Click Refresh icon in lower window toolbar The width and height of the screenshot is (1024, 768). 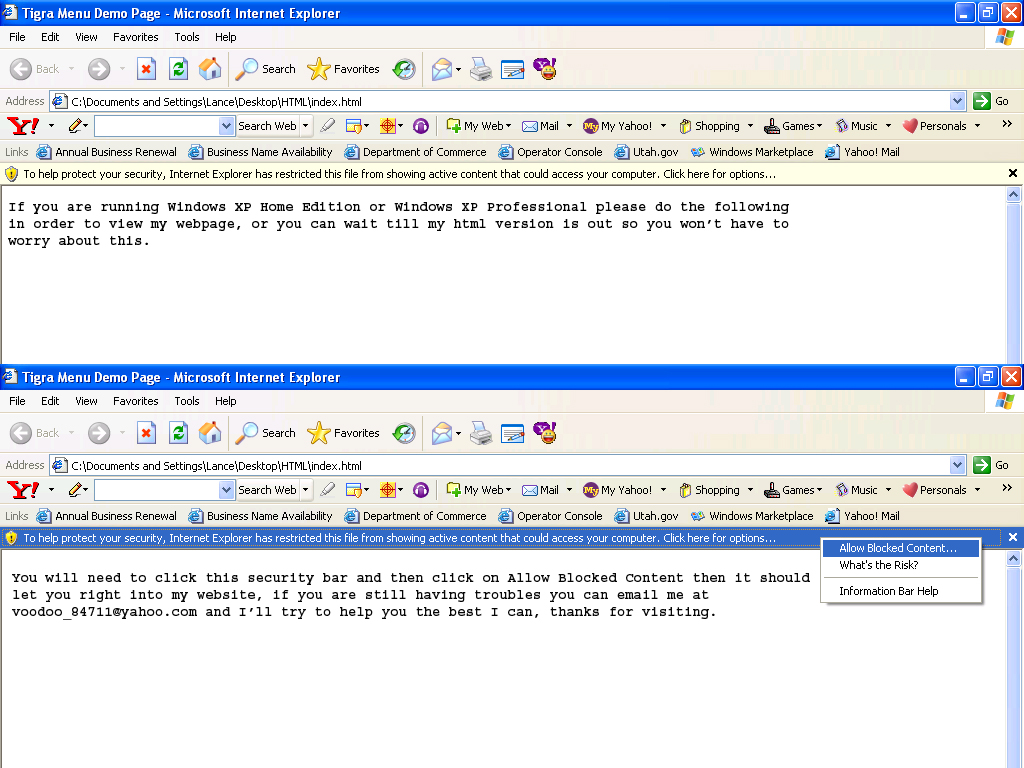178,432
